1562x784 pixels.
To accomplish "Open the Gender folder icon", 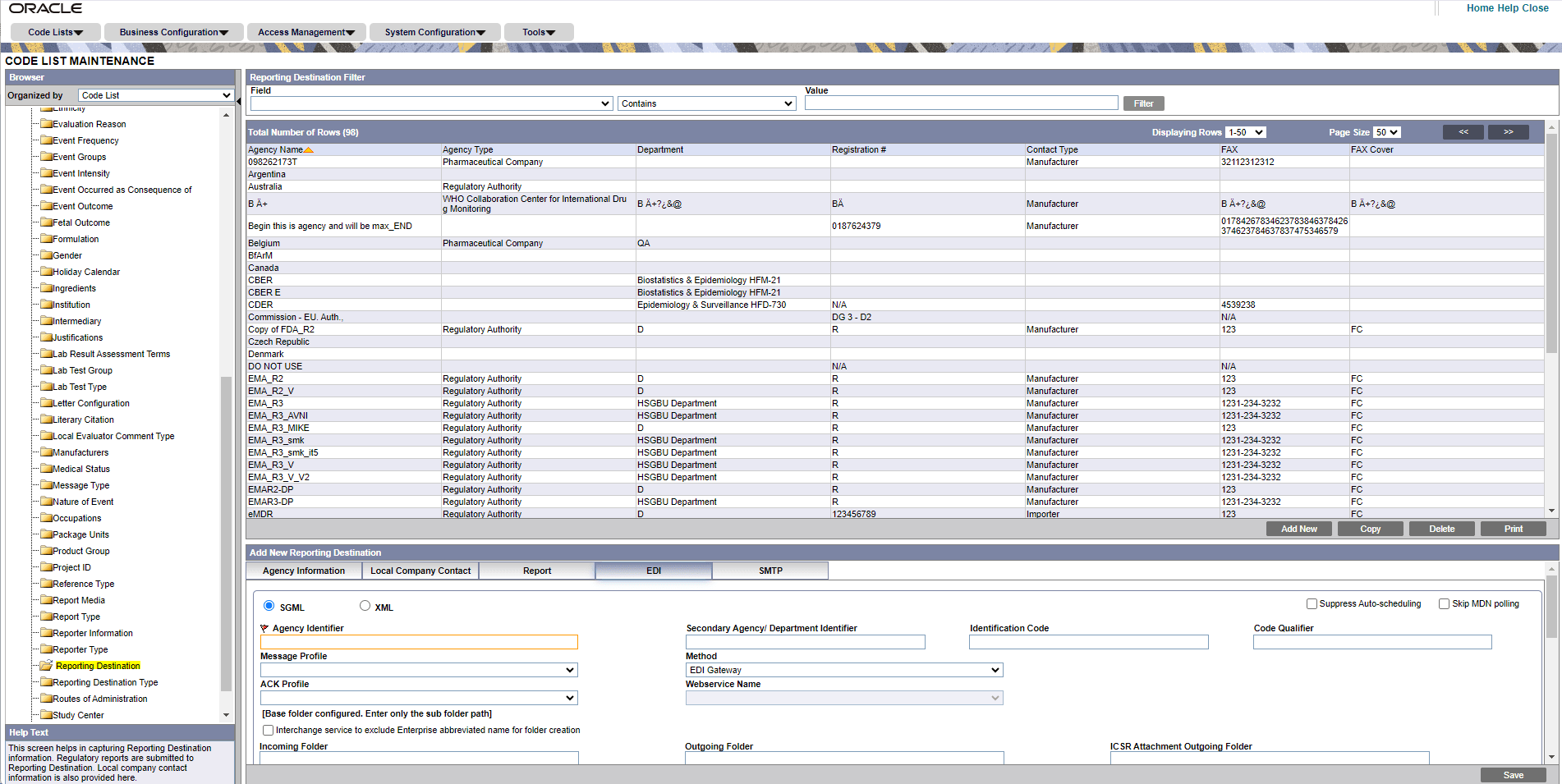I will click(47, 255).
